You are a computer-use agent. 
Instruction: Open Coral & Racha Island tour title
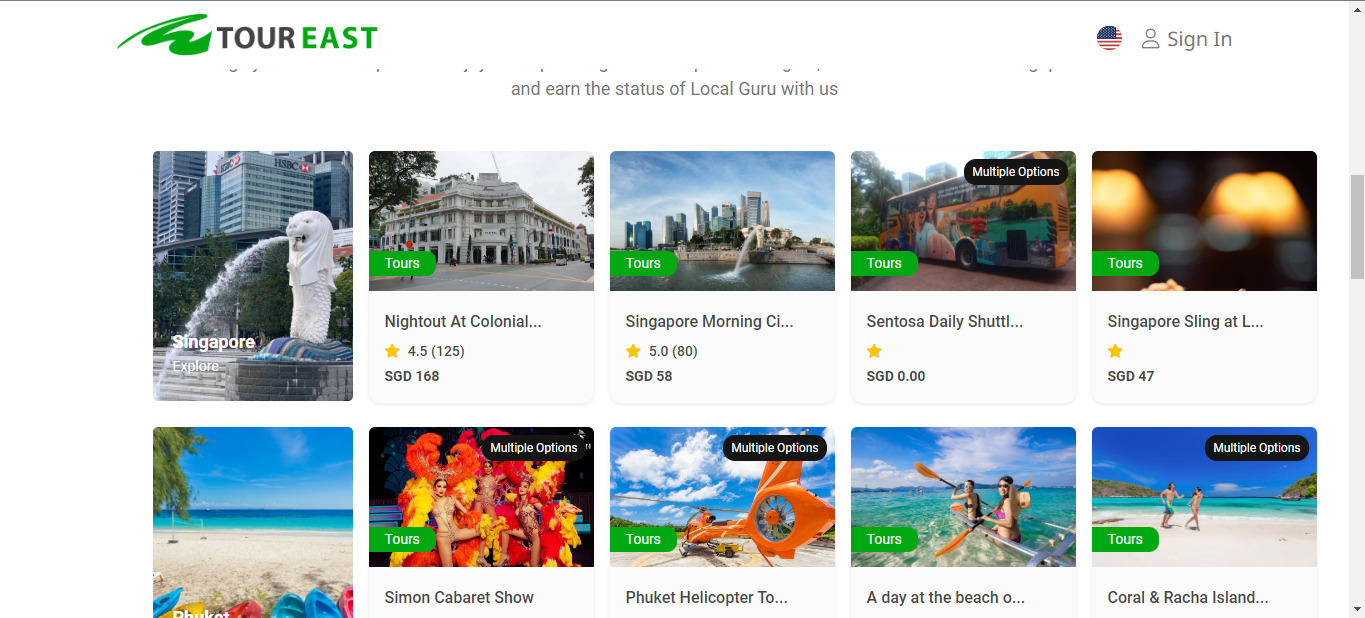[x=1188, y=597]
